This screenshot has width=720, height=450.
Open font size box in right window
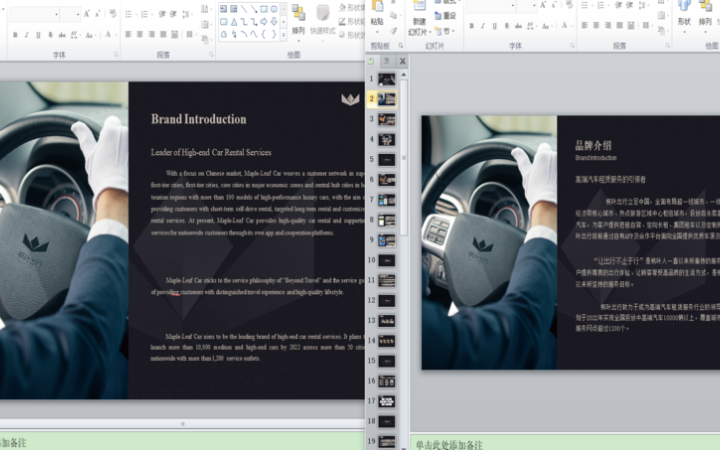click(x=527, y=6)
